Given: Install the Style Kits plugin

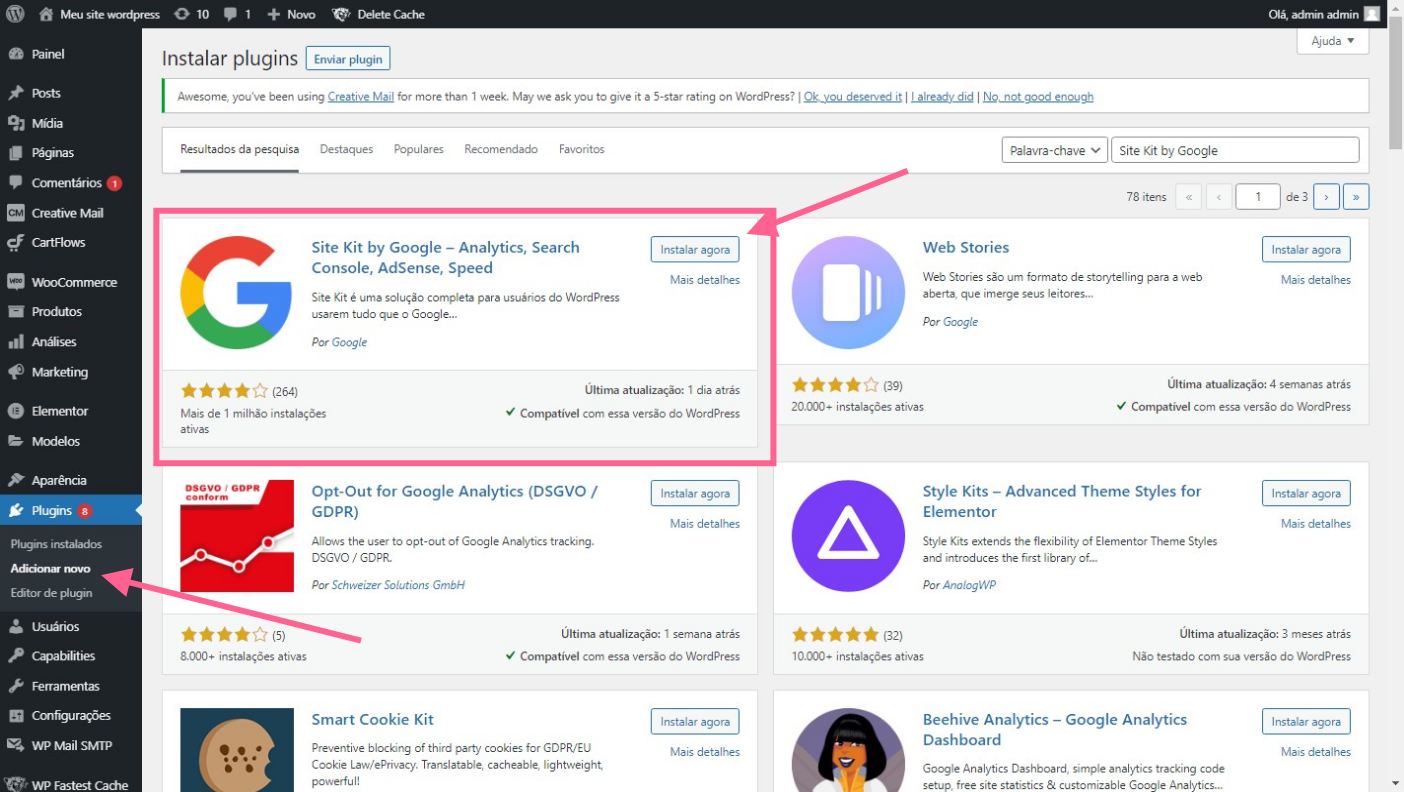Looking at the screenshot, I should (x=1306, y=493).
